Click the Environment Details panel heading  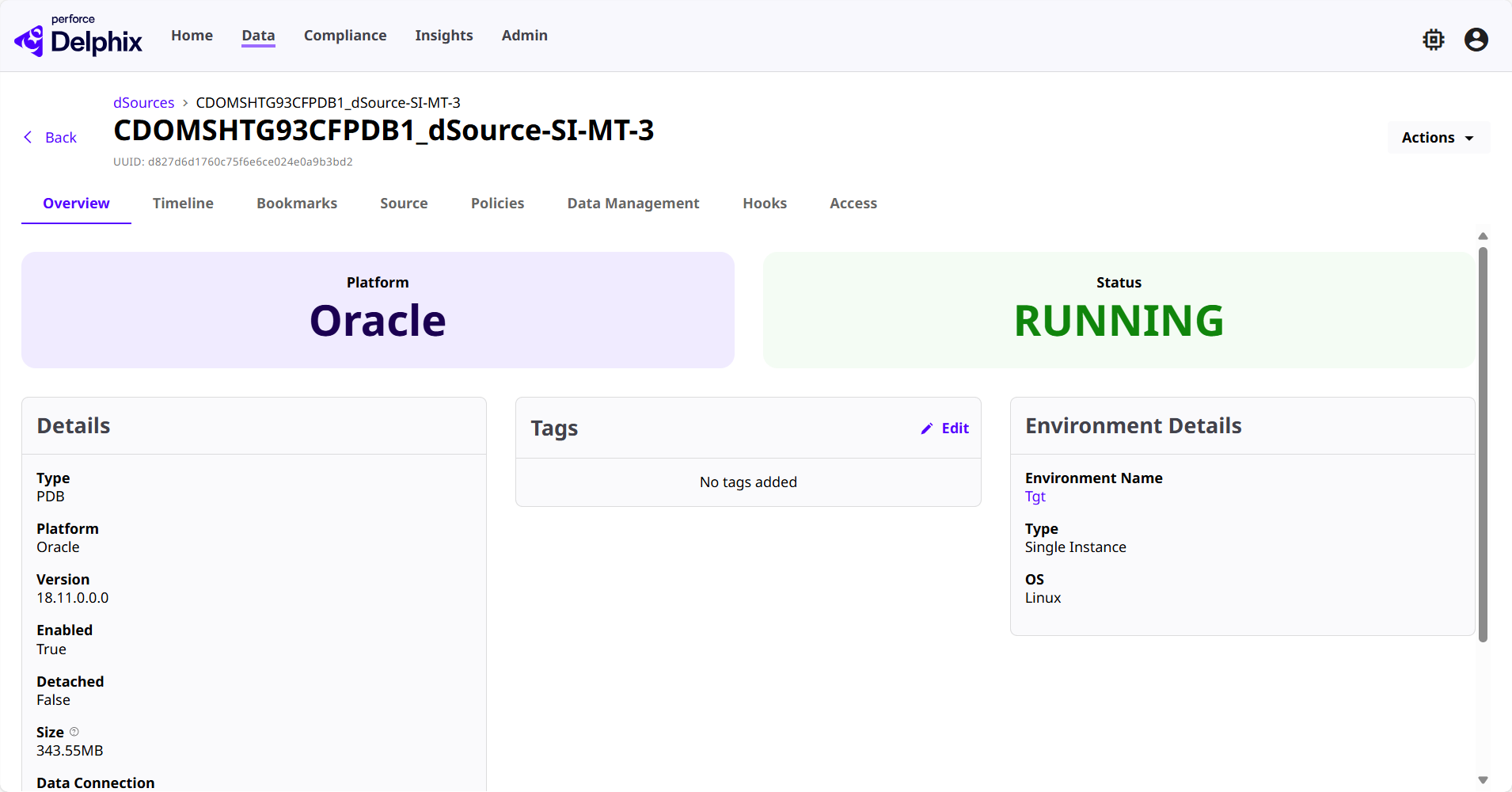(x=1133, y=426)
